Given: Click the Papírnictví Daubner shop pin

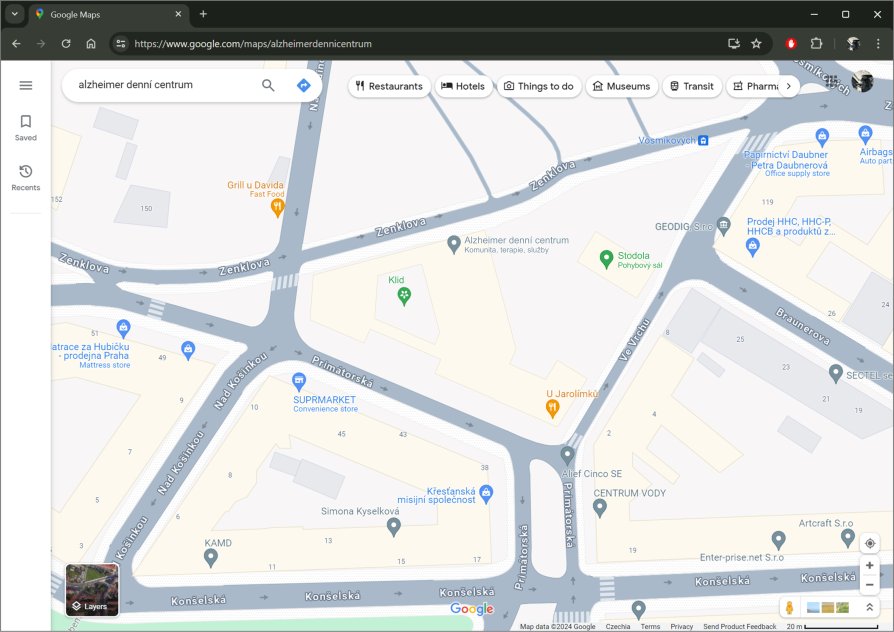Looking at the screenshot, I should pos(822,137).
